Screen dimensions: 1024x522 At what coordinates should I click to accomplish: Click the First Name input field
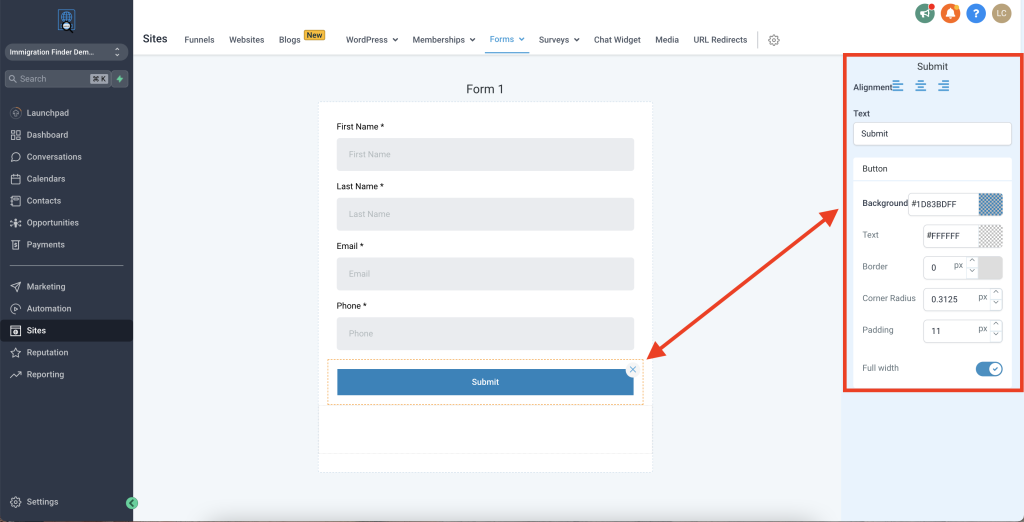[x=485, y=155]
